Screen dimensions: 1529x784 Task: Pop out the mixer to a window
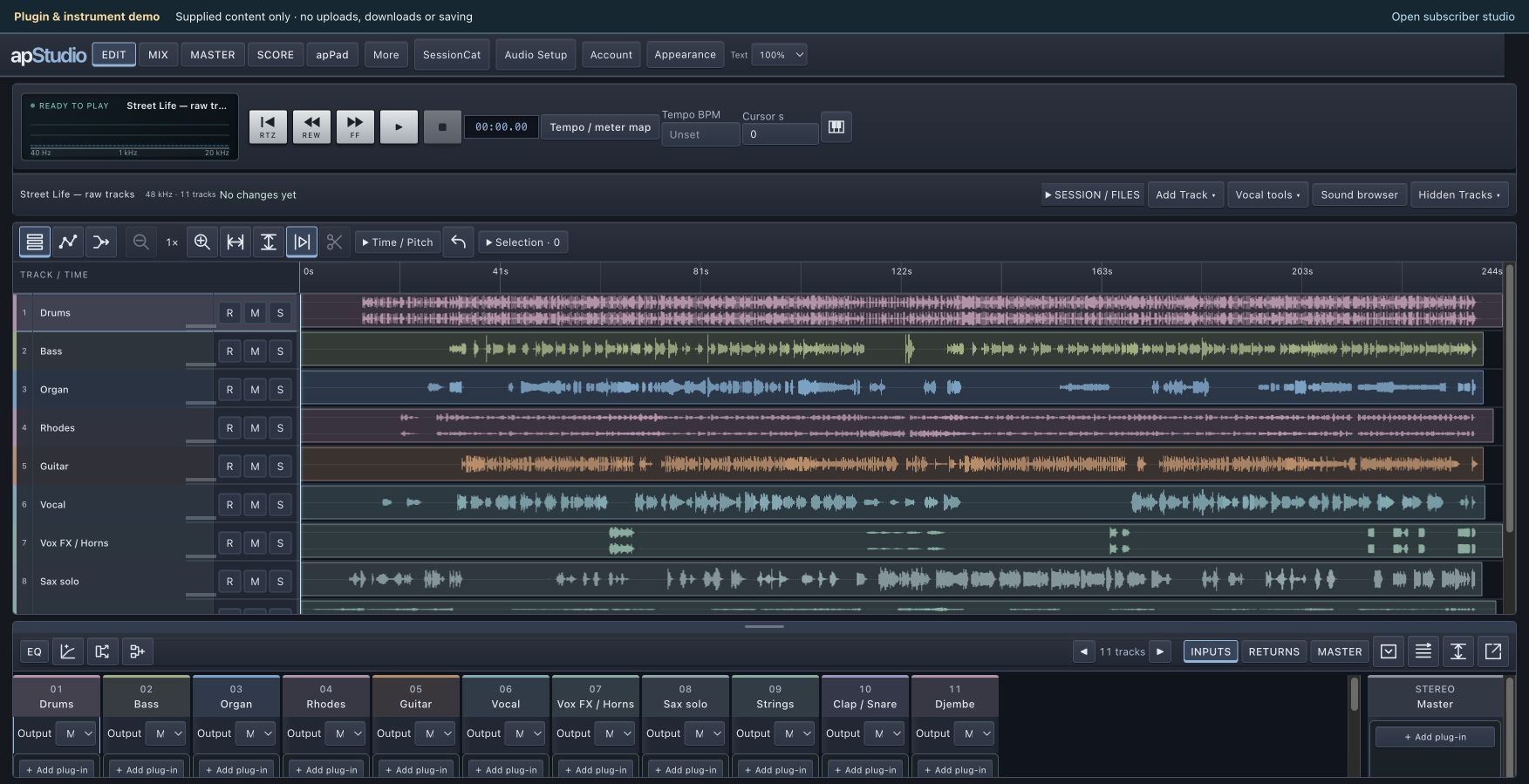[x=1493, y=651]
